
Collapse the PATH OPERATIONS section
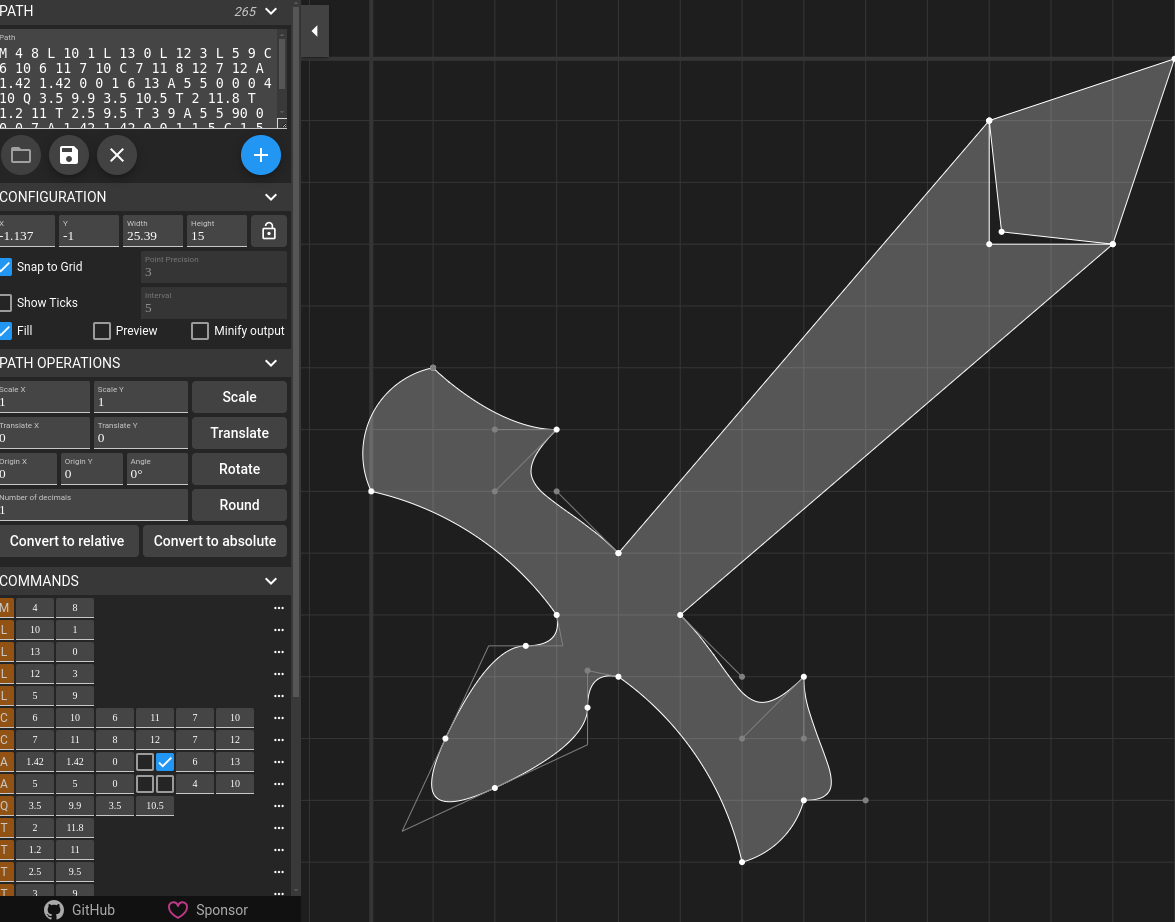click(x=271, y=363)
